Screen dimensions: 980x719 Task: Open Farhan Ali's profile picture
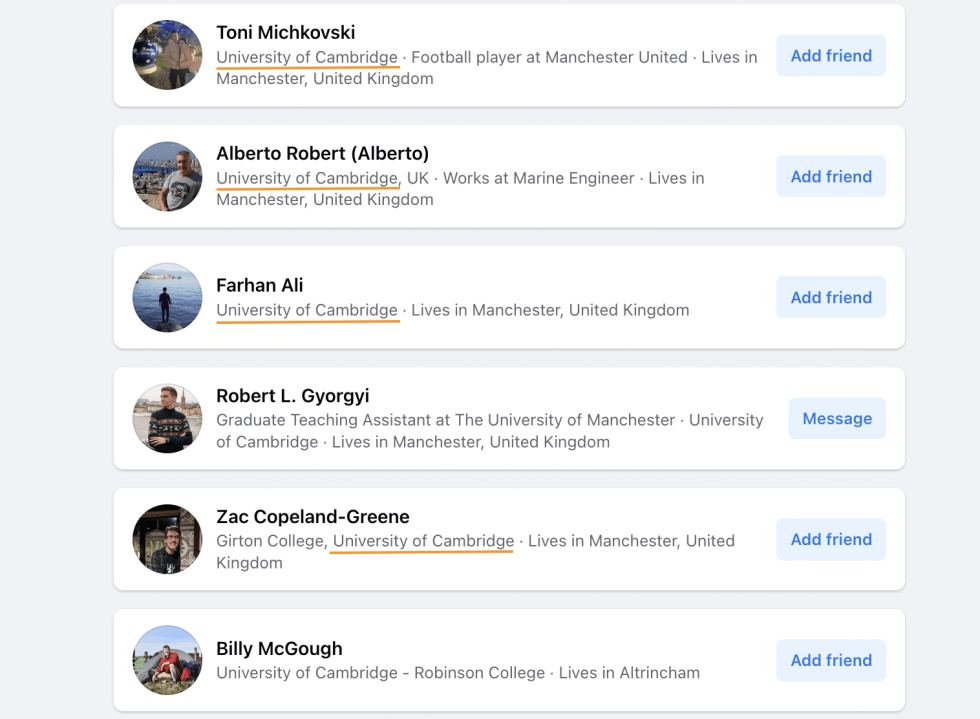click(x=167, y=297)
